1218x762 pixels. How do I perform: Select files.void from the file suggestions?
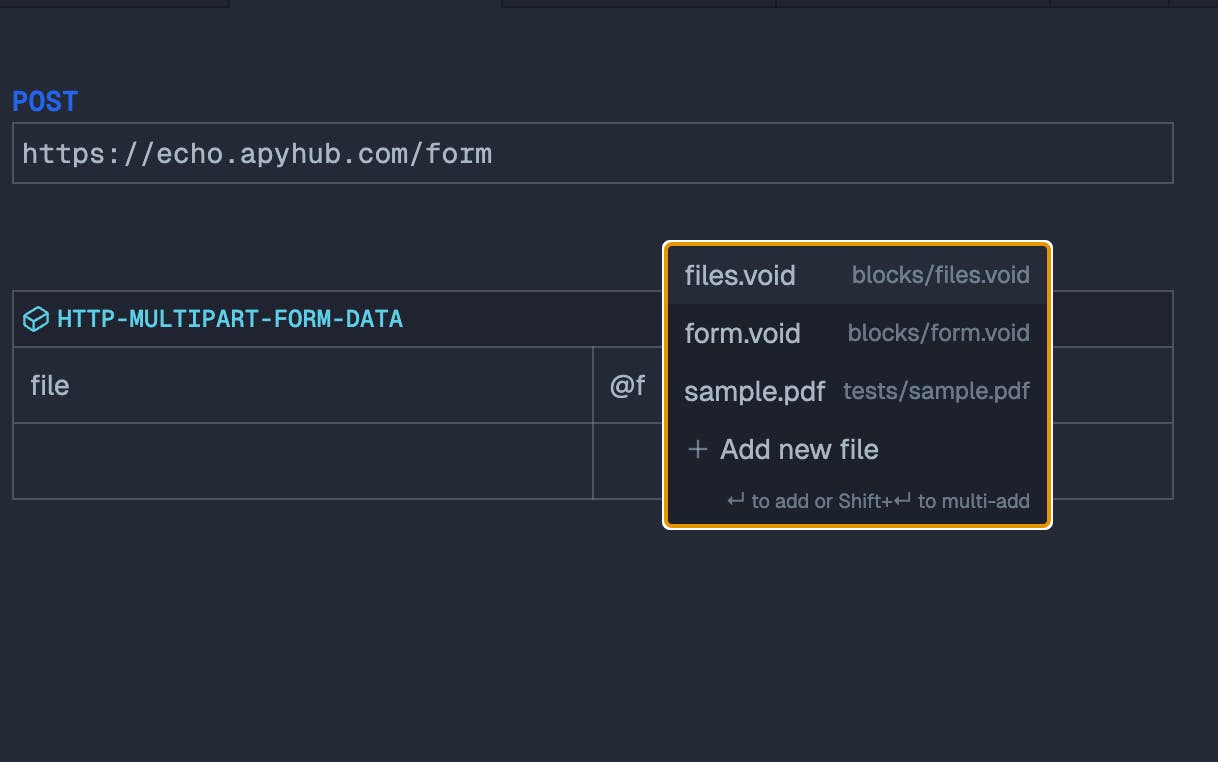click(740, 275)
